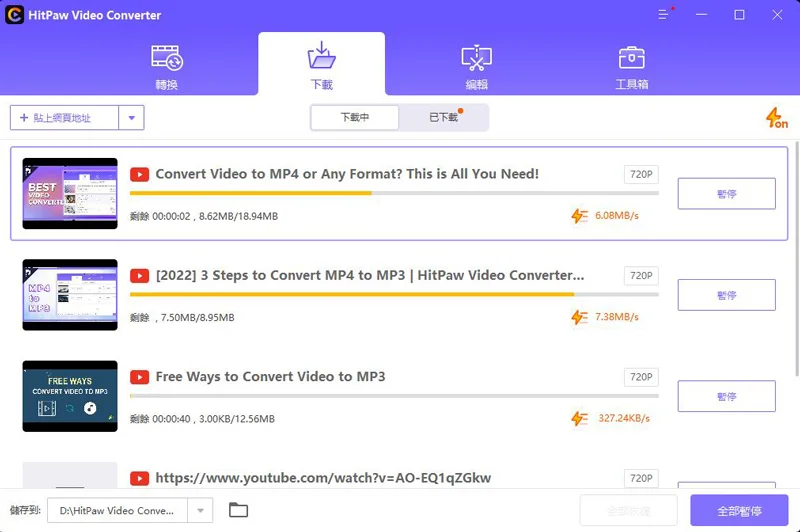The height and width of the screenshot is (532, 800).
Task: Expand the paste URL dropdown arrow
Action: (132, 118)
